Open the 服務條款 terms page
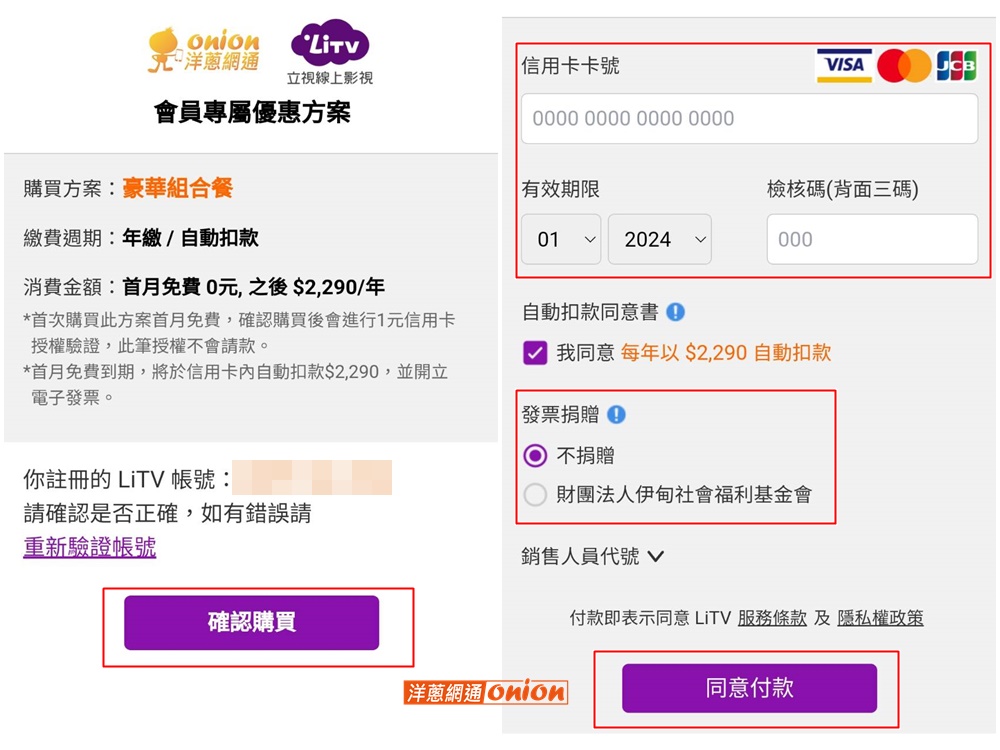This screenshot has width=1000, height=750. (772, 617)
